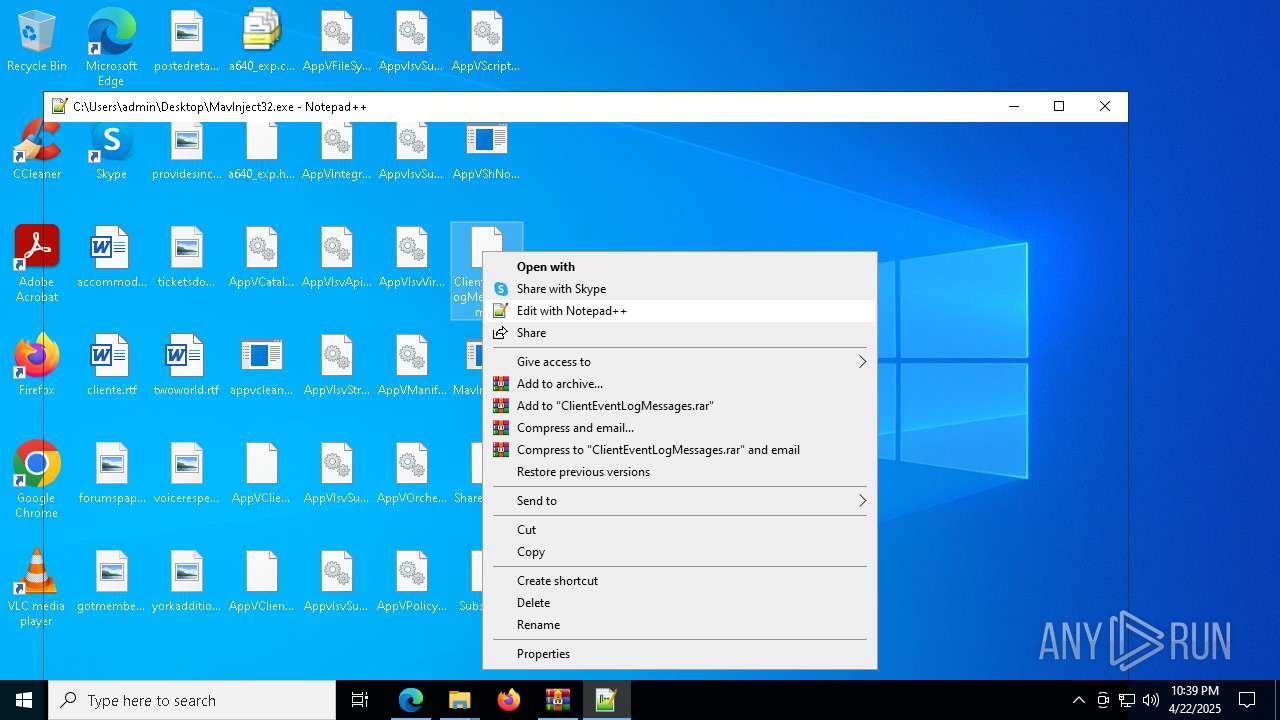Open the Recycle Bin desktop icon
The width and height of the screenshot is (1280, 720).
37,42
